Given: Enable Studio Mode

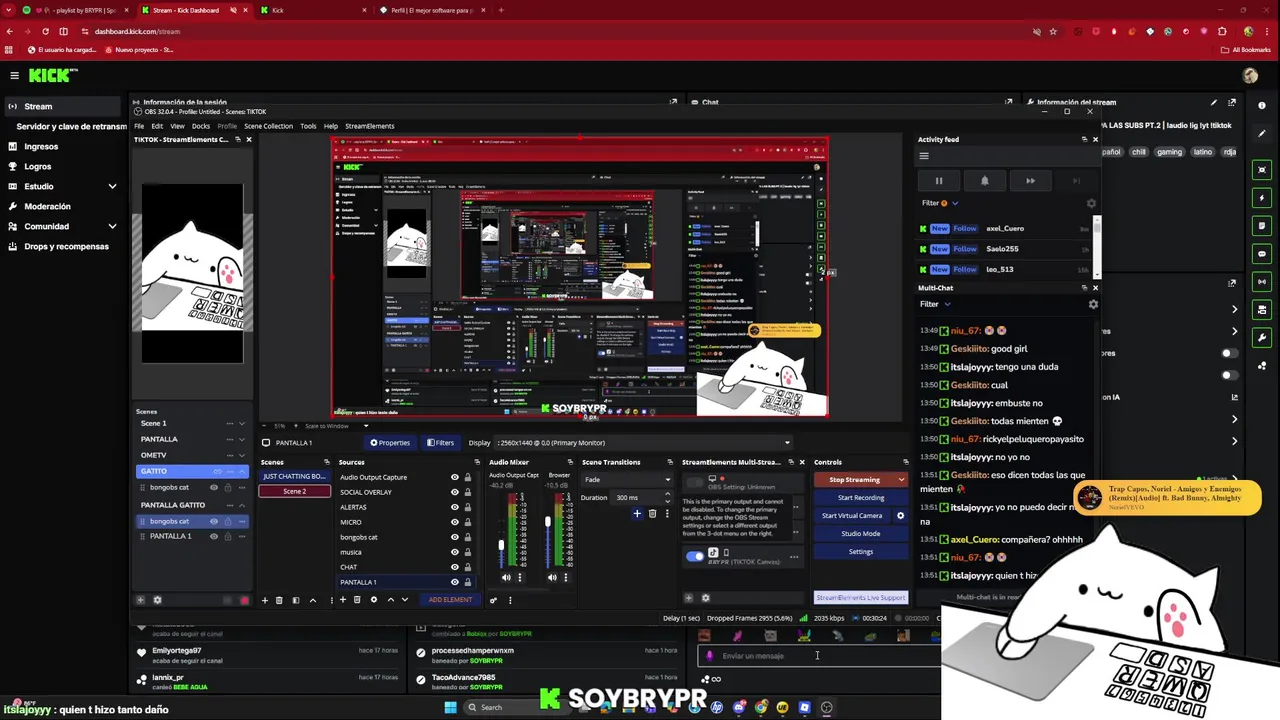Looking at the screenshot, I should [x=861, y=534].
